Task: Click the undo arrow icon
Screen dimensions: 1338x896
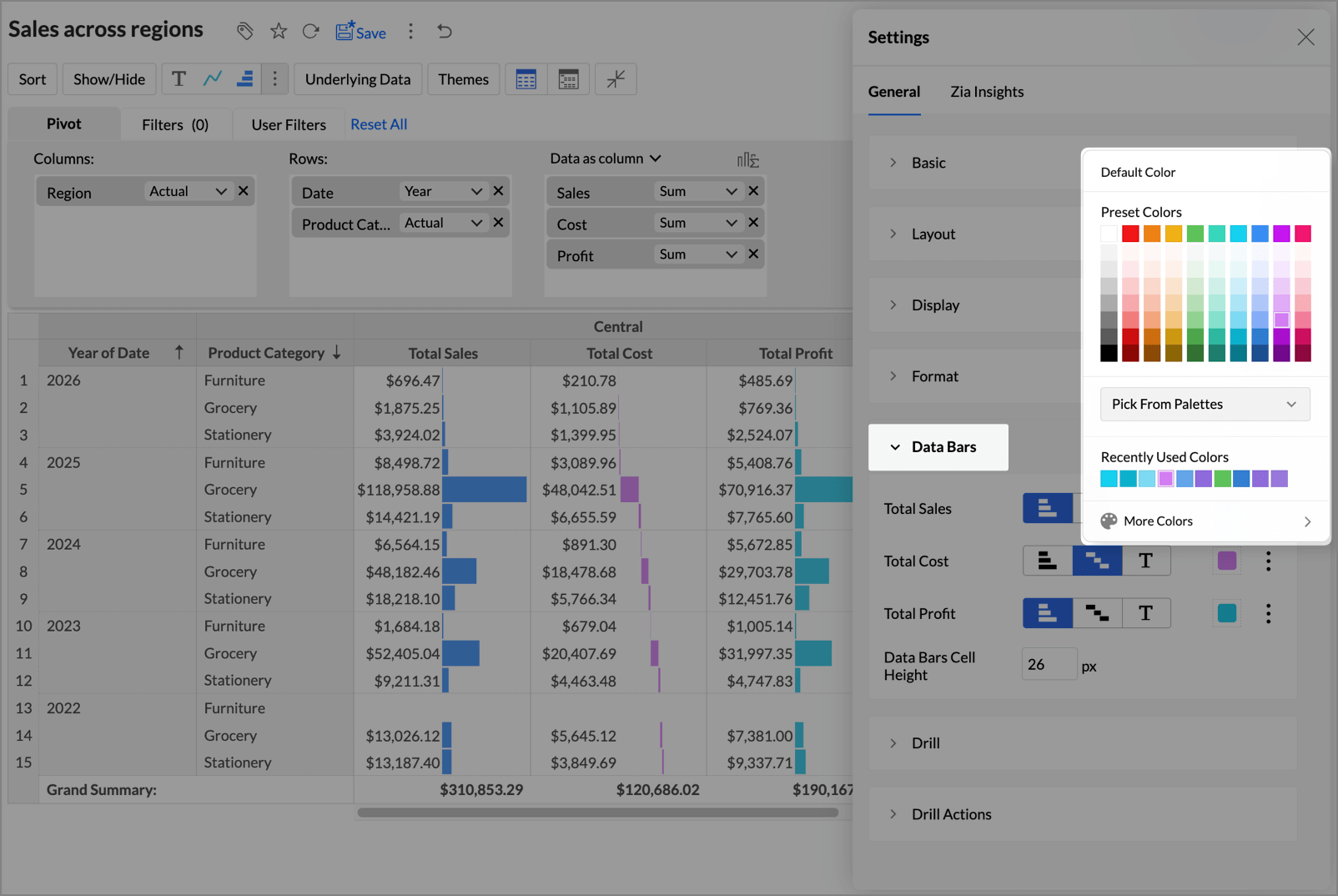Action: pyautogui.click(x=445, y=32)
